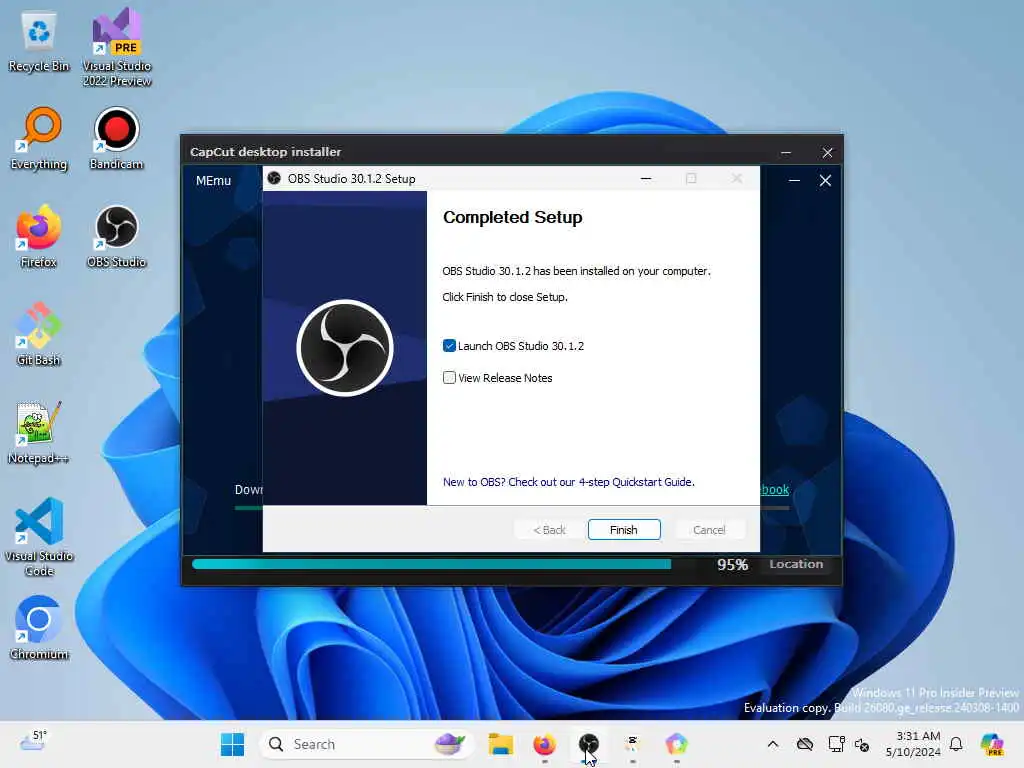Open the notification bell in system tray

pos(956,744)
